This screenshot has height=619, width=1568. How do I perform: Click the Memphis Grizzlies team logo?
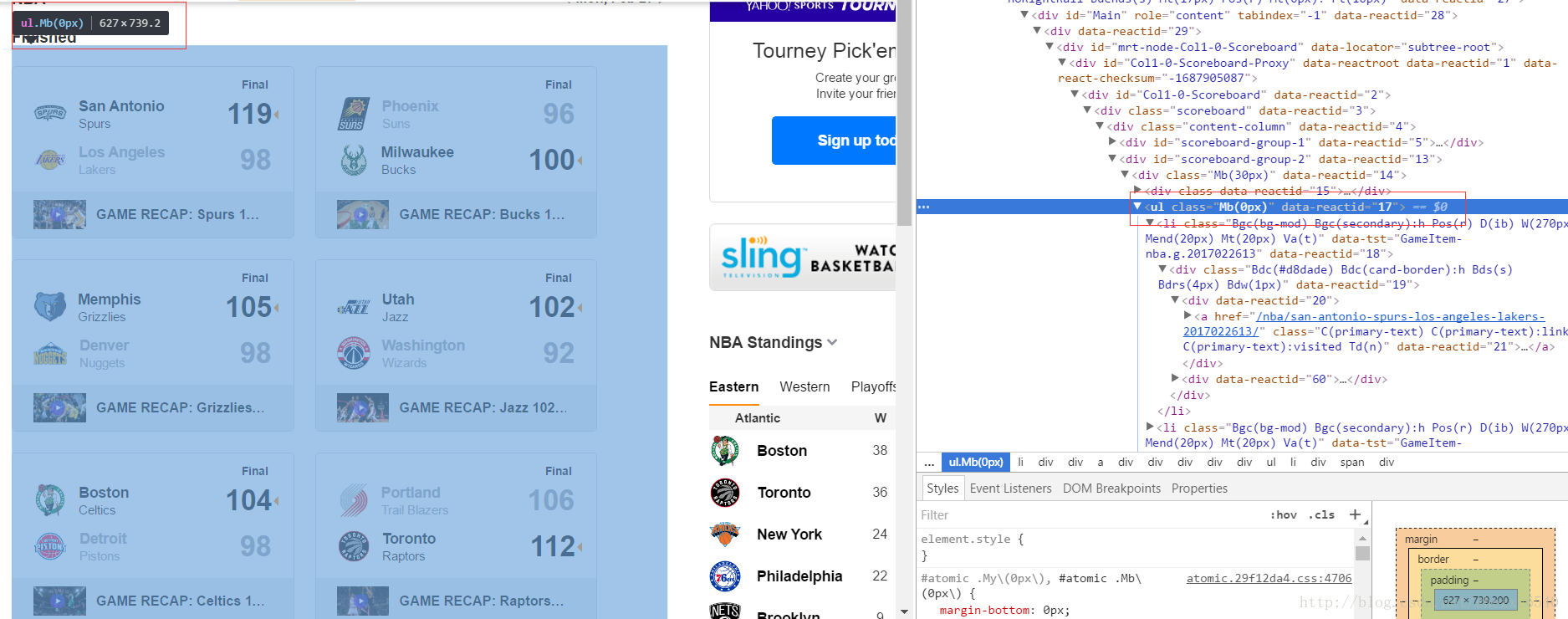[50, 307]
